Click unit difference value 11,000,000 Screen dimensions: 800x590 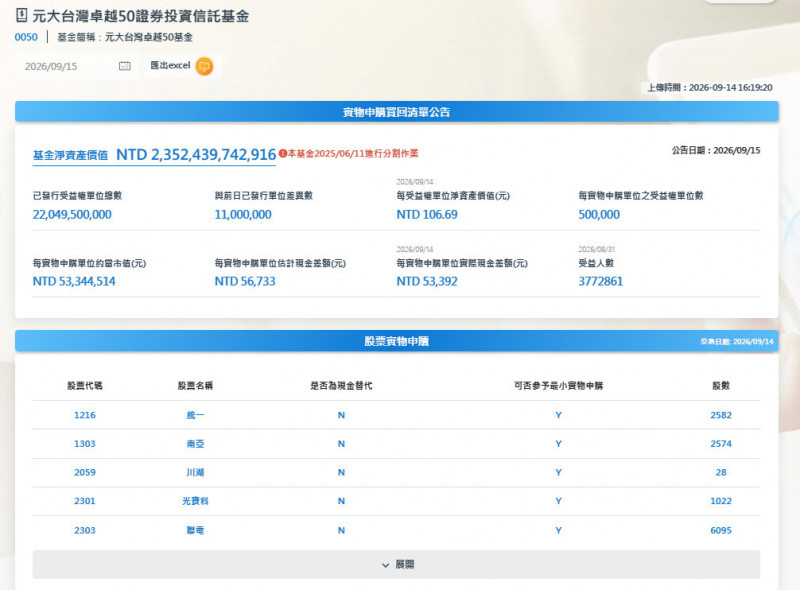(x=243, y=214)
